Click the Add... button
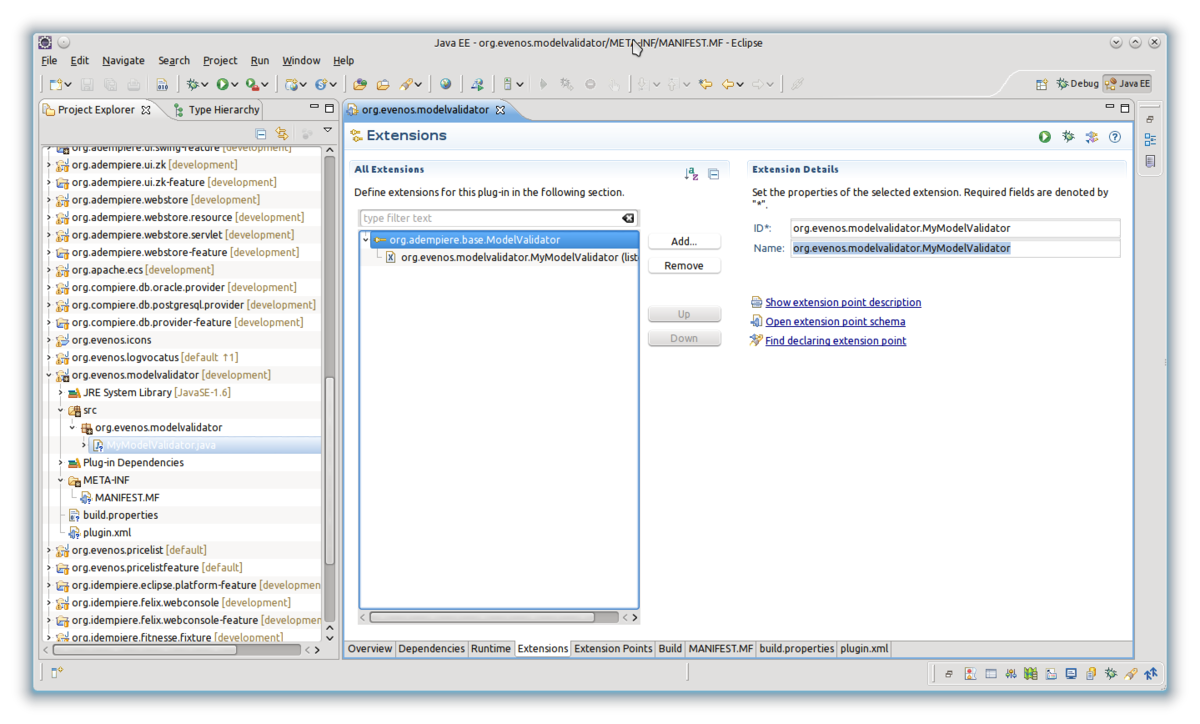Image resolution: width=1200 pixels, height=724 pixels. click(684, 242)
